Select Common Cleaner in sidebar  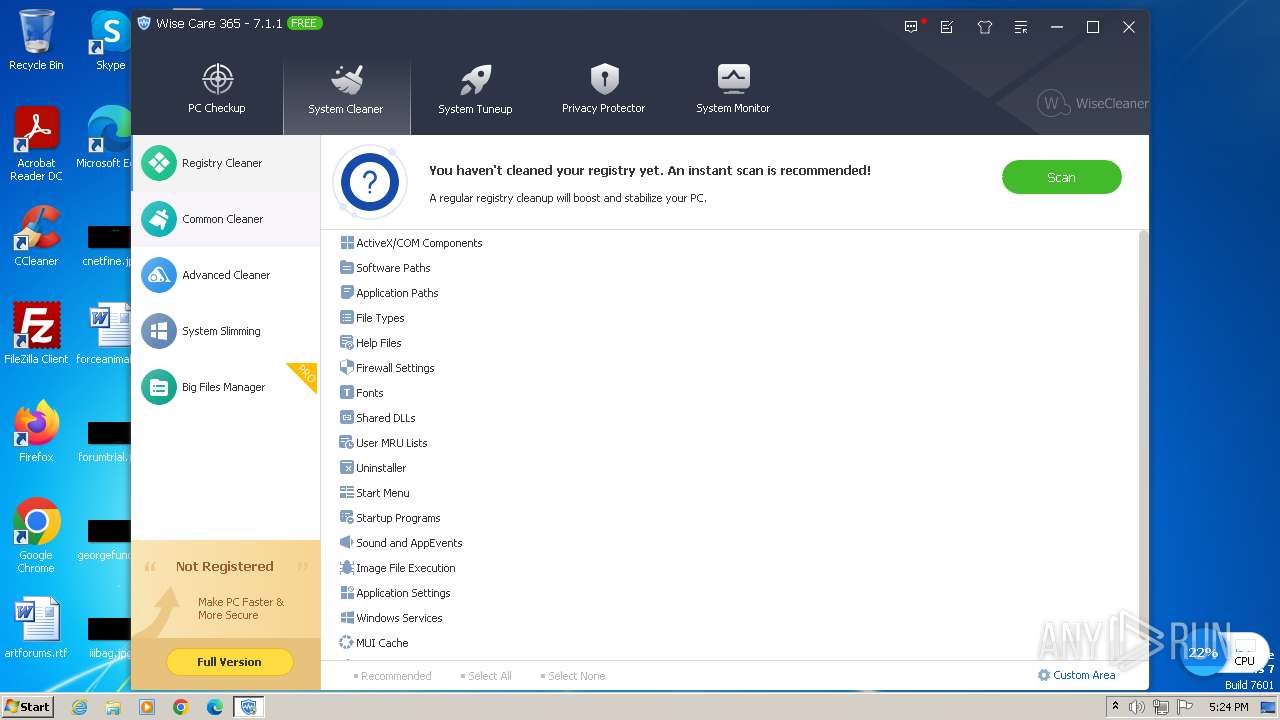coord(226,219)
